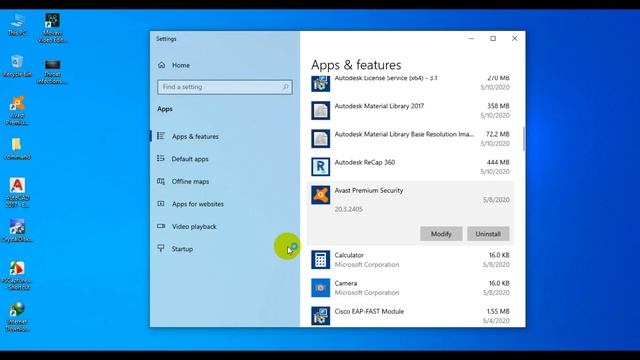640x360 pixels.
Task: Select the Avast Premium desktop shortcut
Action: point(17,110)
